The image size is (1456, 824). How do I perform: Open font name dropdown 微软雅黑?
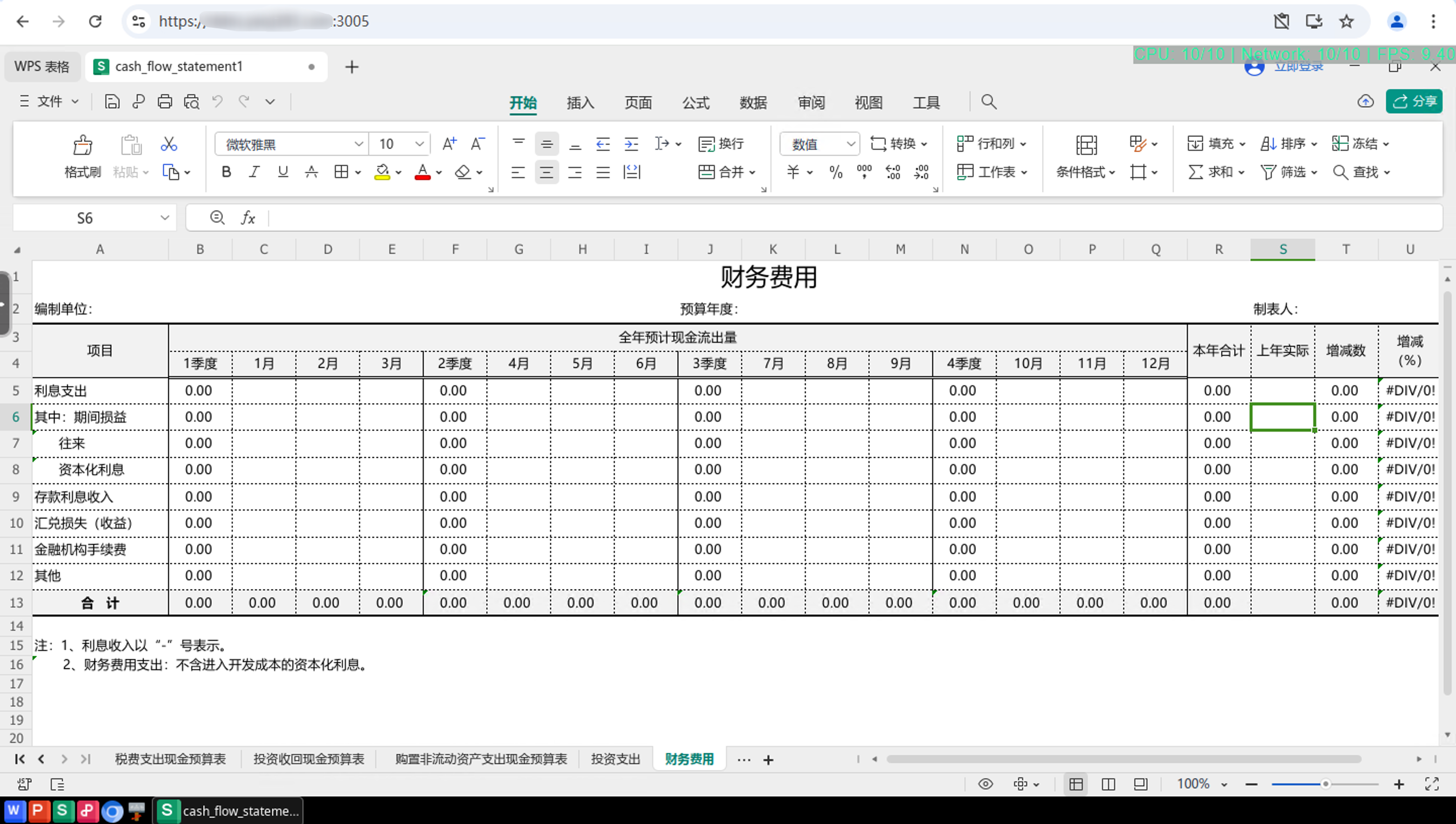pos(358,144)
